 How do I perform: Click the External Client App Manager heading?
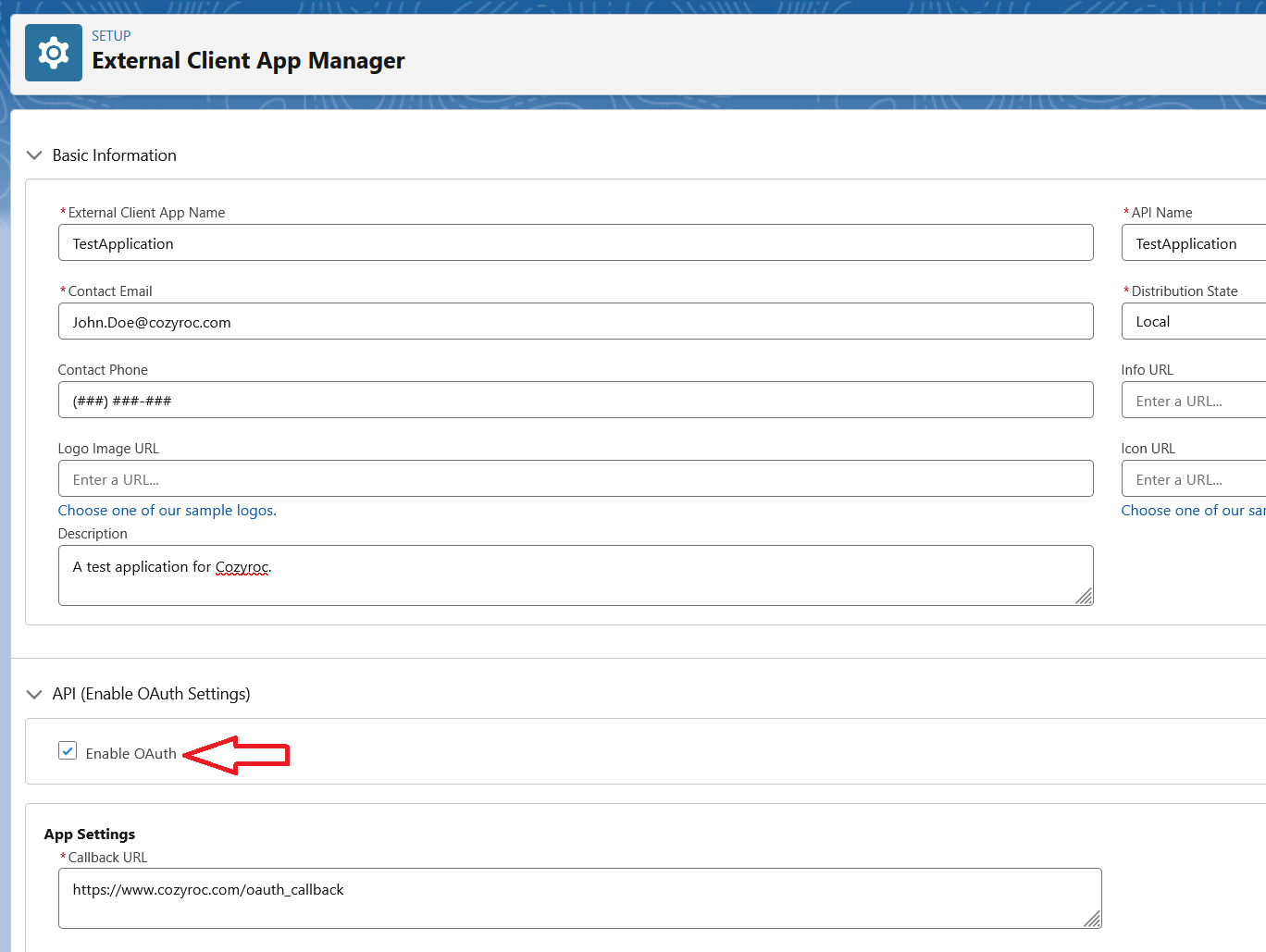248,61
